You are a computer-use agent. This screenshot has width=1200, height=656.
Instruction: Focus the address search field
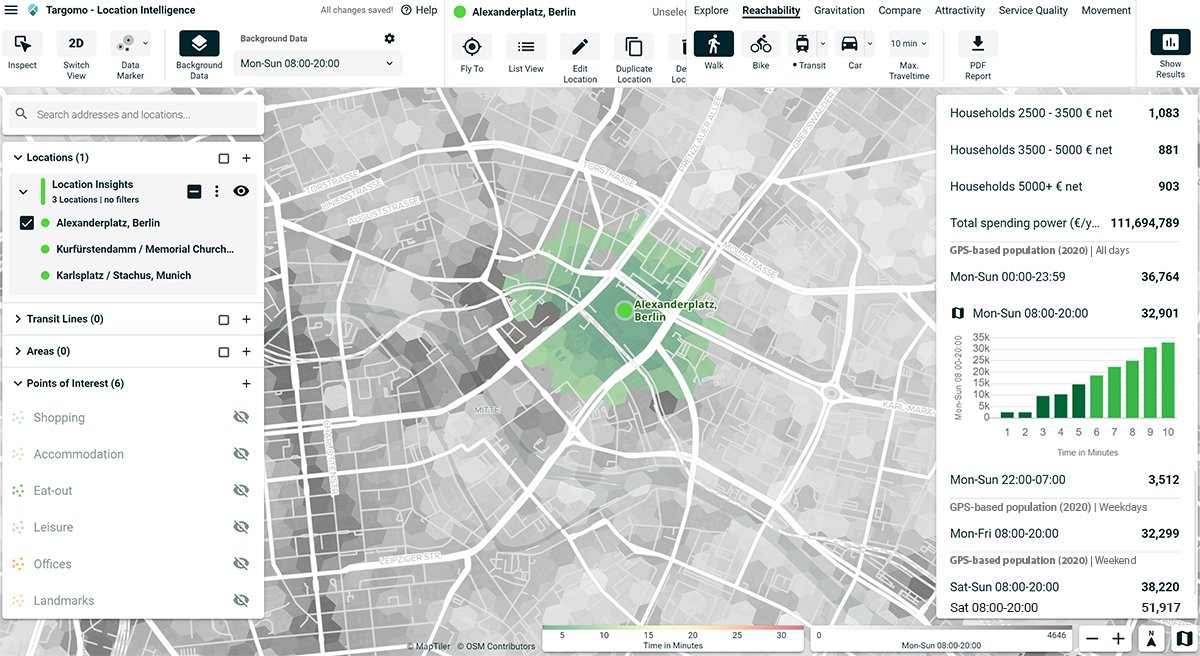pyautogui.click(x=134, y=114)
